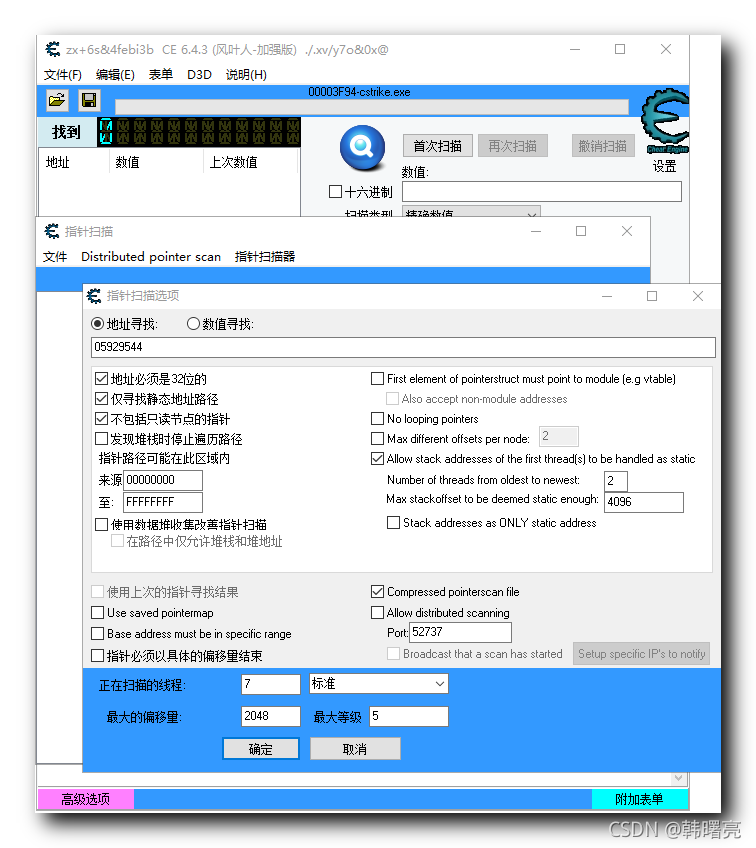This screenshot has height=848, width=756.
Task: Open scan type dropdown in main window
Action: [x=471, y=212]
